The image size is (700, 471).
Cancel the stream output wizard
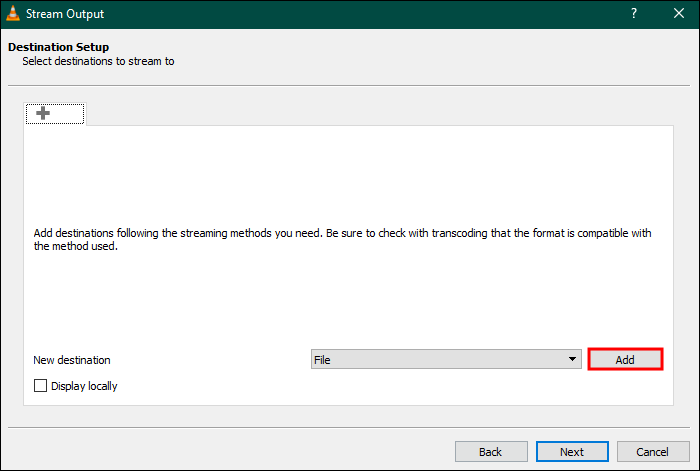[653, 452]
